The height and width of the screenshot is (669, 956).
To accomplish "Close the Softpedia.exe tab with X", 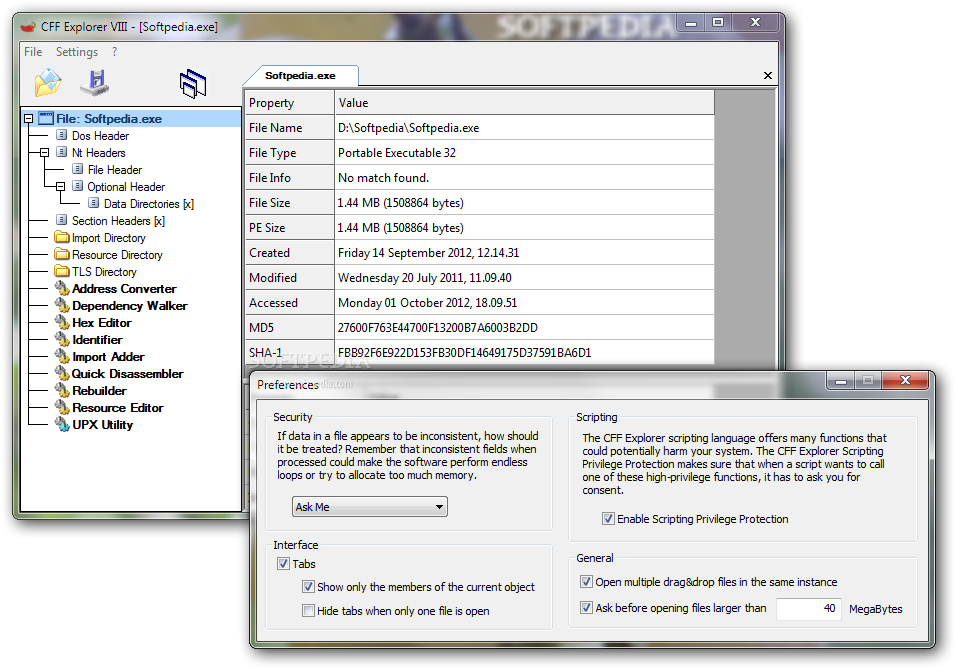I will pyautogui.click(x=768, y=75).
